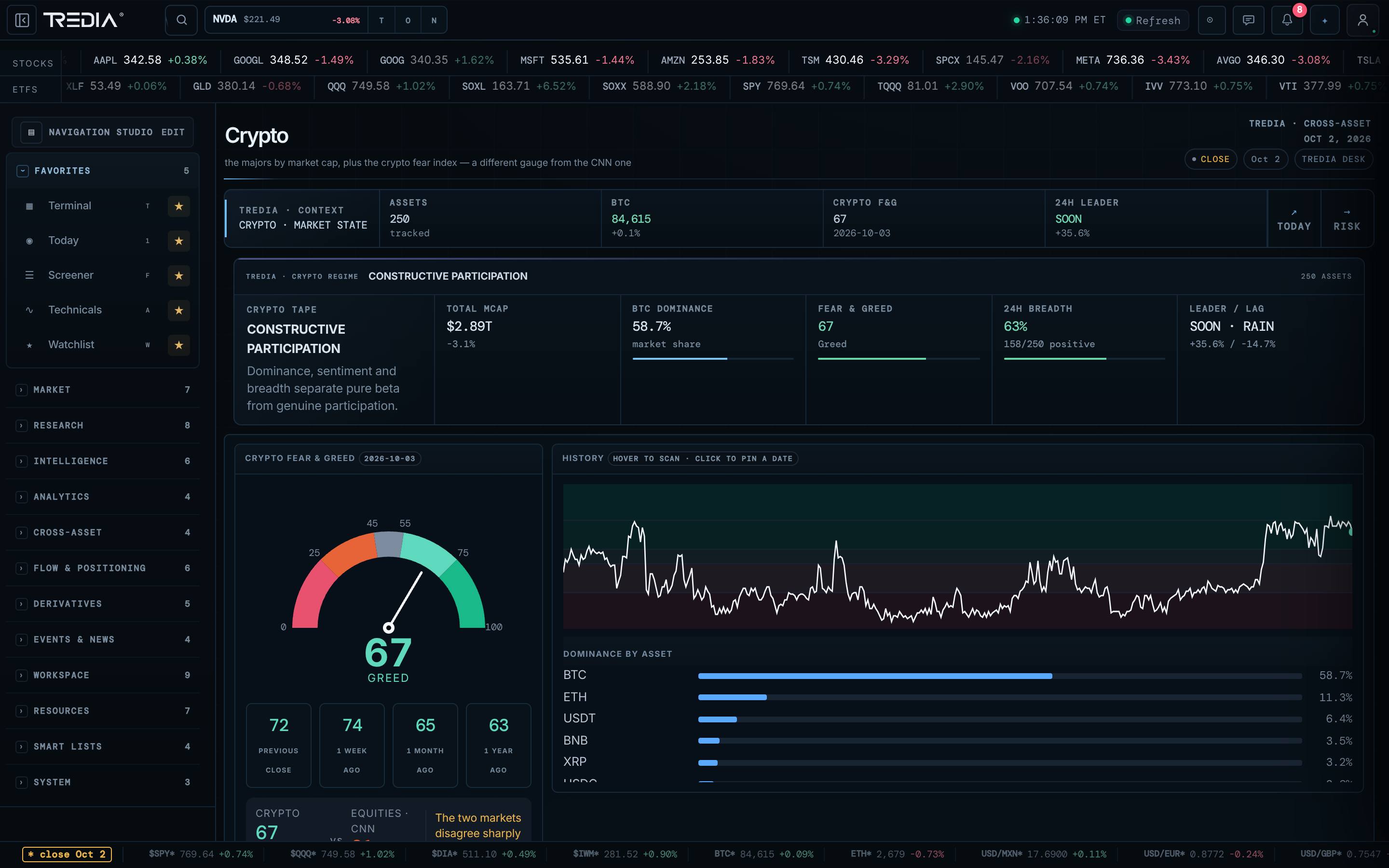This screenshot has width=1389, height=868.
Task: Open the user profile icon
Action: click(1362, 20)
